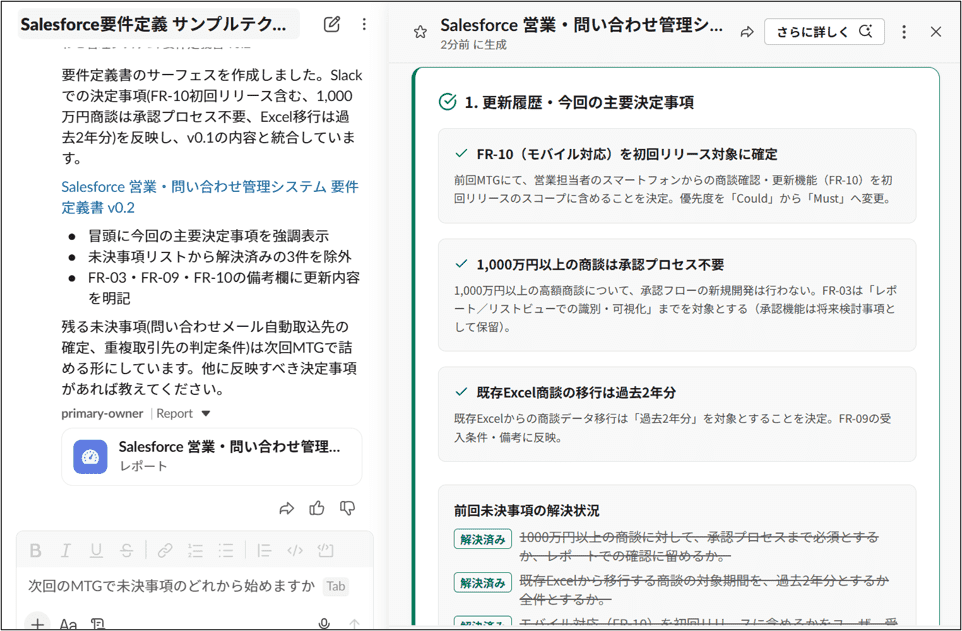The width and height of the screenshot is (962, 631).
Task: Open the report panel's more options menu
Action: click(x=904, y=32)
